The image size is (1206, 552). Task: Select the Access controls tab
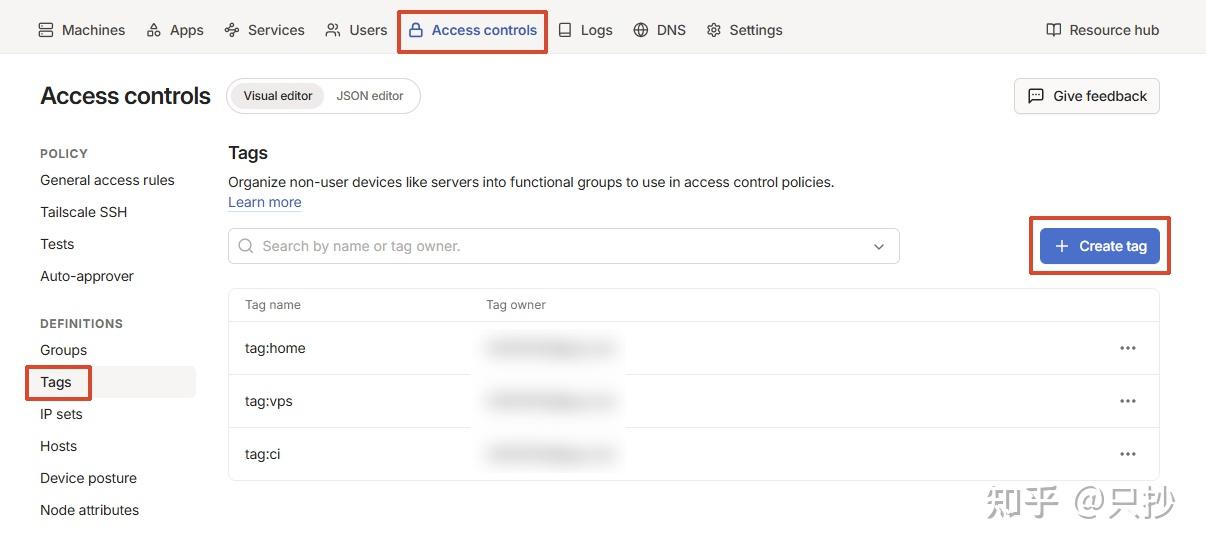pos(473,30)
